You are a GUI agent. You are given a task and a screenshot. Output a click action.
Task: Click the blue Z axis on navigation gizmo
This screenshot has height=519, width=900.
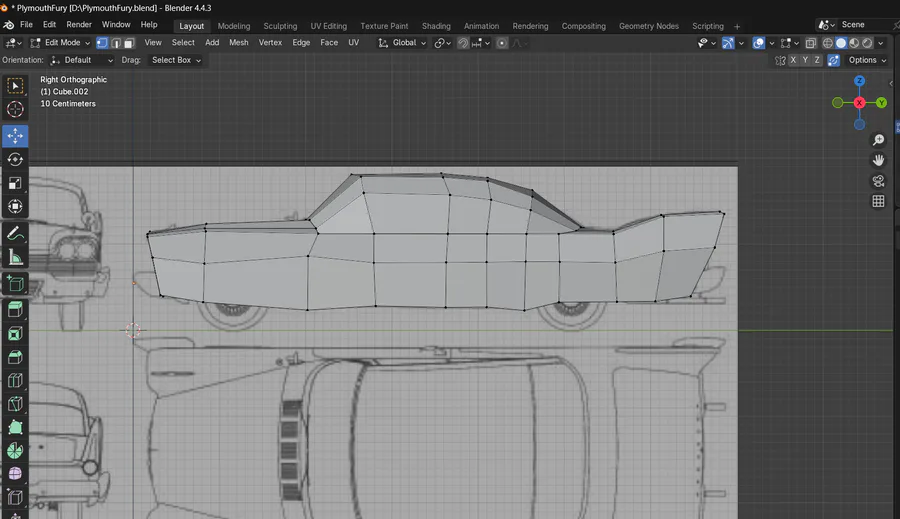click(x=859, y=81)
